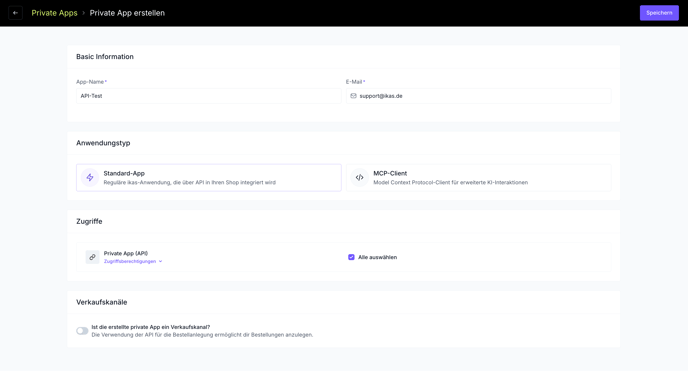Click the back arrow icon
The height and width of the screenshot is (371, 688).
tap(15, 13)
